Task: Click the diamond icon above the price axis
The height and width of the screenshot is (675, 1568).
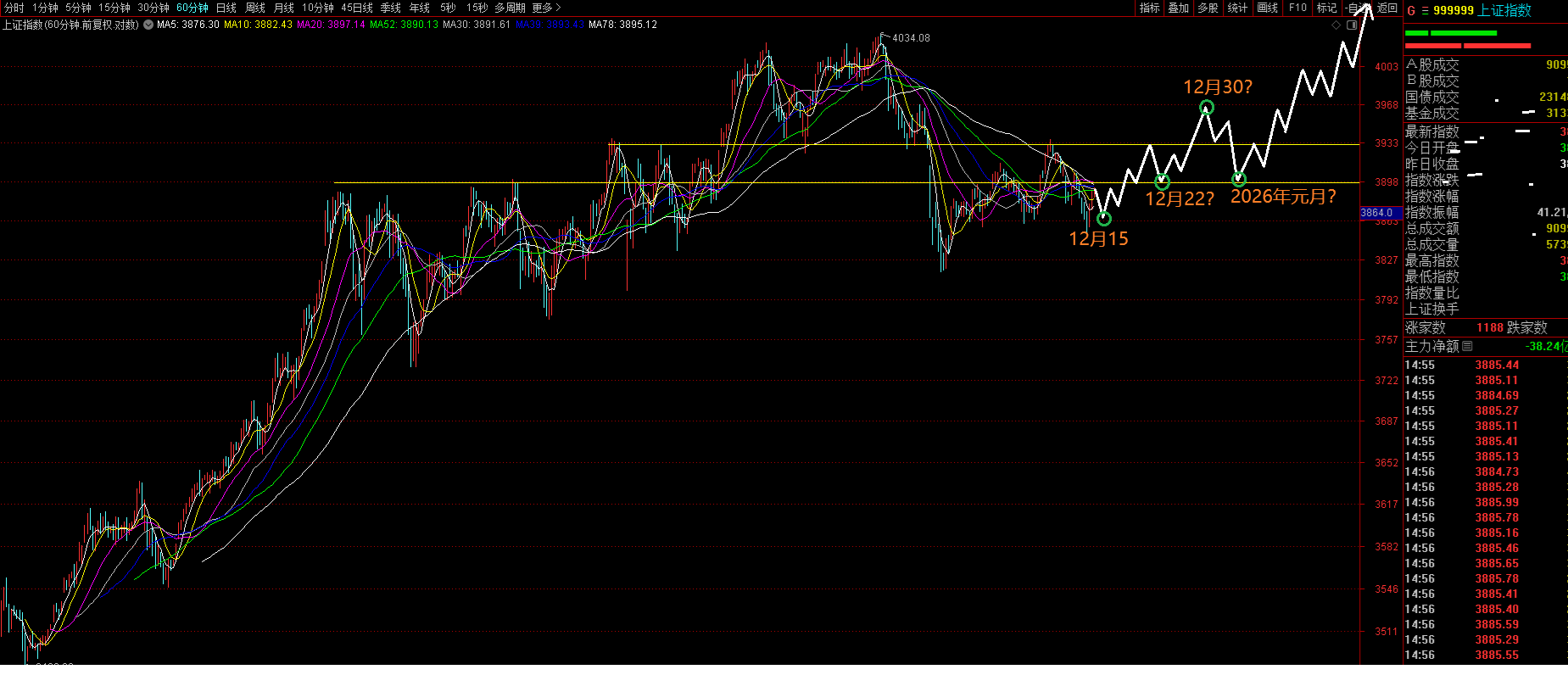Action: [1336, 25]
